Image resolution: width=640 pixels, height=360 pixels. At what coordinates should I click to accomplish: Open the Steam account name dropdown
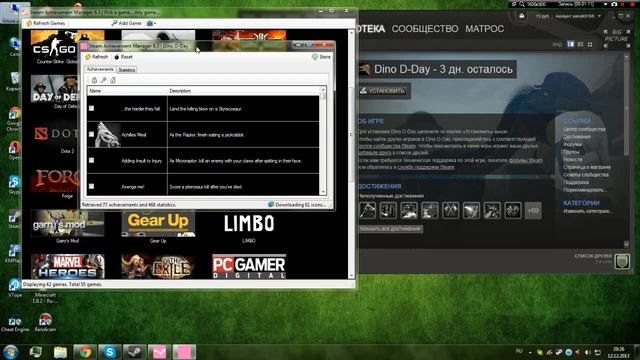579,16
